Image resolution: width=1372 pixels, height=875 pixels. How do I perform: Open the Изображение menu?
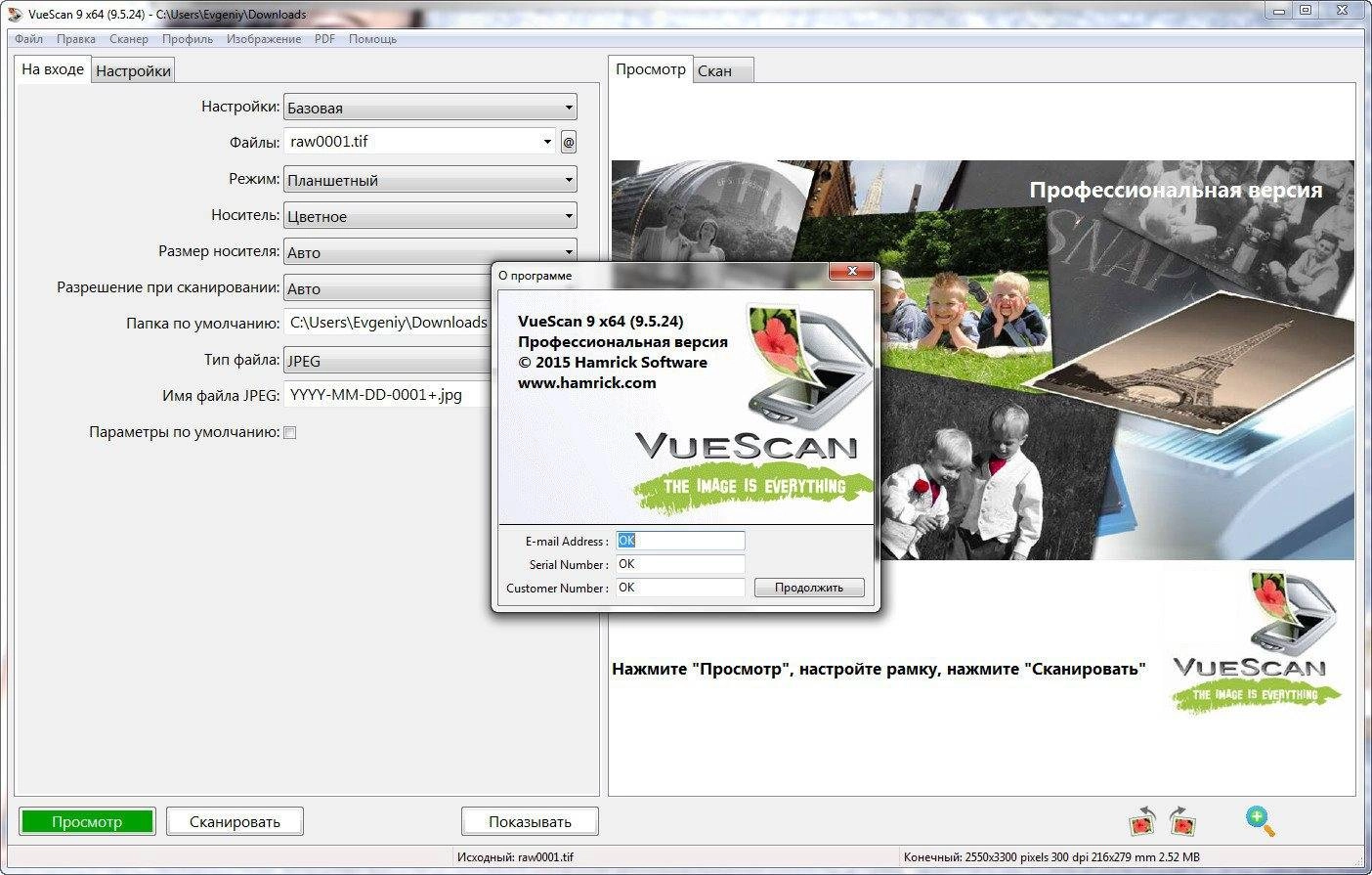coord(264,39)
